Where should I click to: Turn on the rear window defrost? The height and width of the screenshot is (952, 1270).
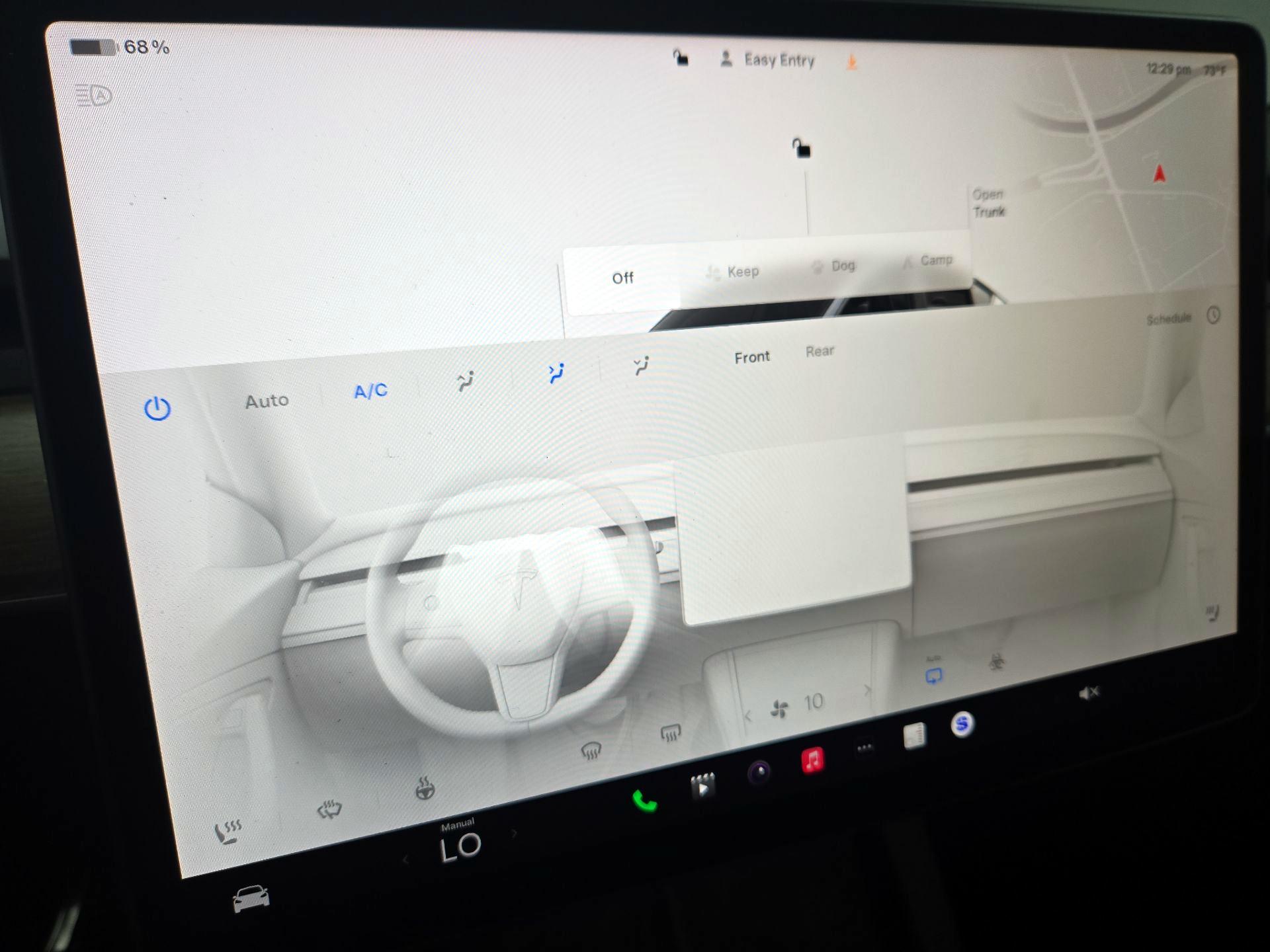(670, 733)
